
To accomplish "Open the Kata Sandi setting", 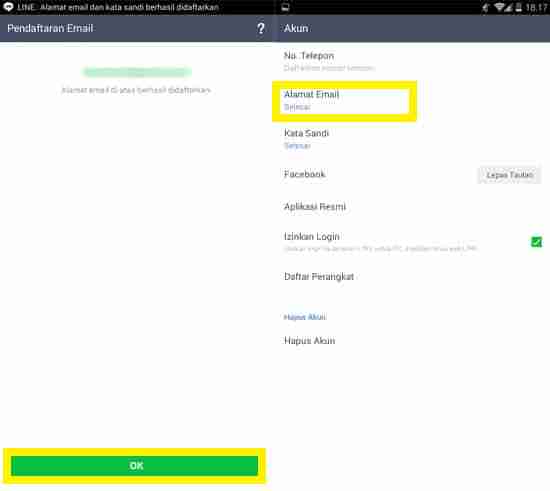I will click(411, 139).
